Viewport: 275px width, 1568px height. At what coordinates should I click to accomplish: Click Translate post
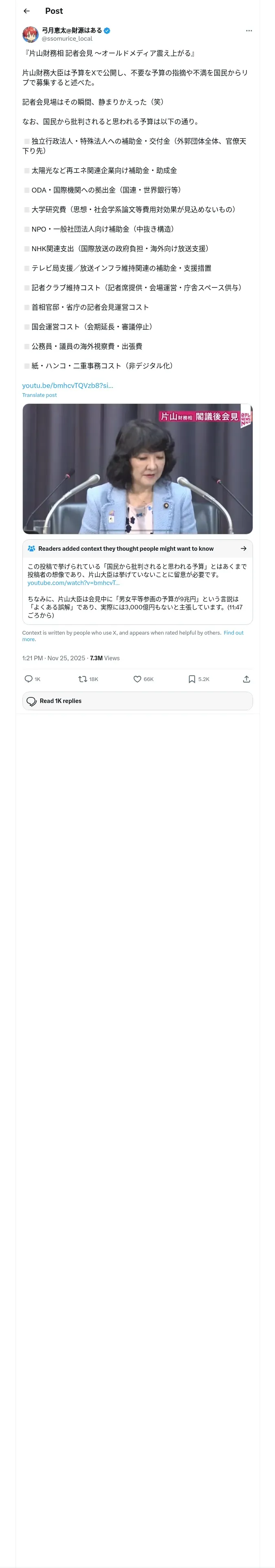click(x=40, y=395)
